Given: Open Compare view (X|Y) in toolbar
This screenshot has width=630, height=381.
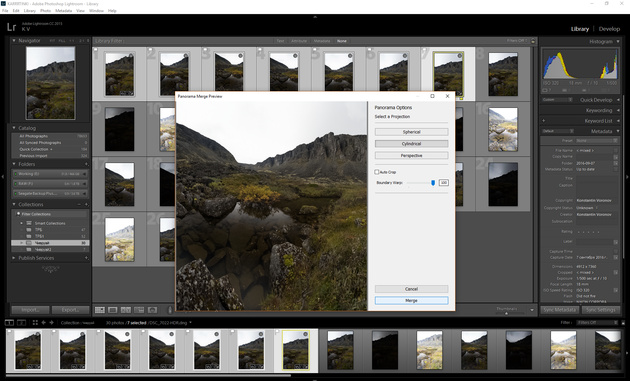Looking at the screenshot, I should [126, 310].
